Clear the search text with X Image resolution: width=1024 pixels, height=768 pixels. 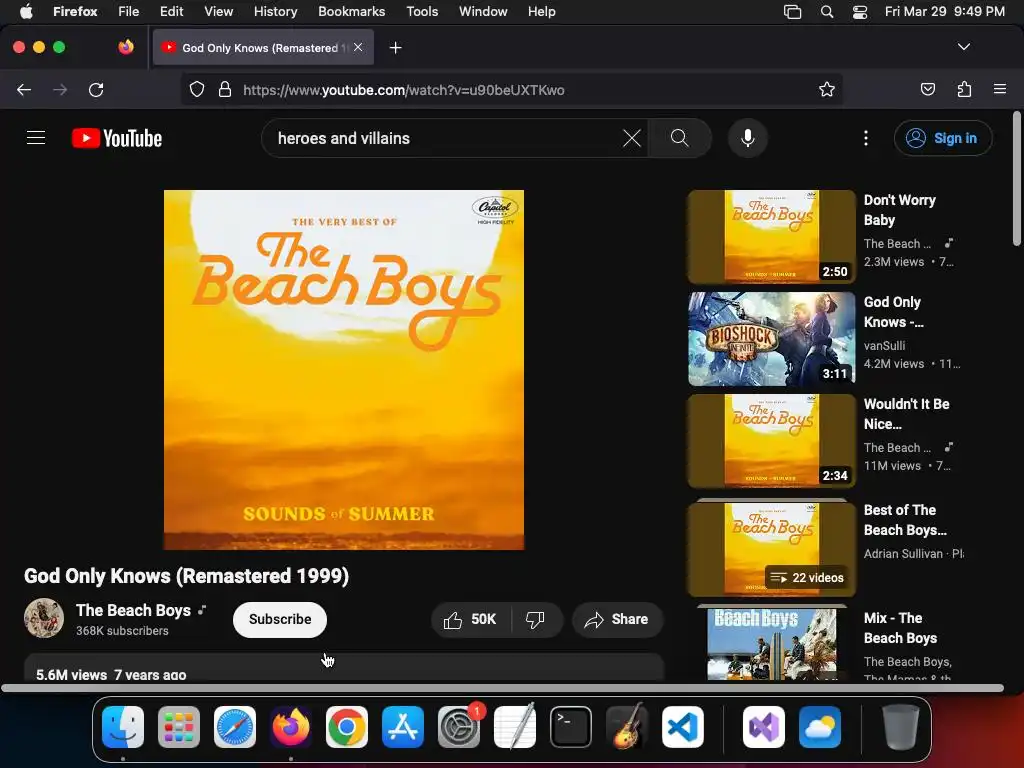[x=632, y=138]
